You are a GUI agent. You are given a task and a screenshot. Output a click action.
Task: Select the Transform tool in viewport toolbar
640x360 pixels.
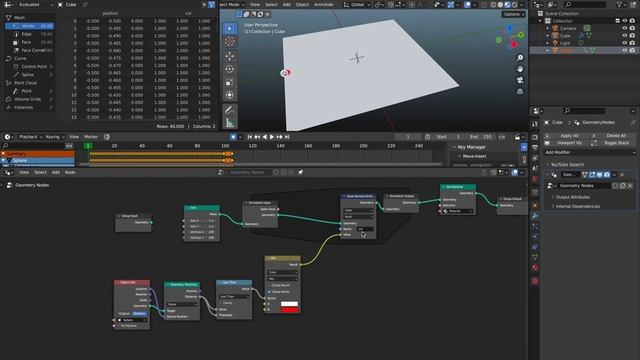tap(229, 95)
